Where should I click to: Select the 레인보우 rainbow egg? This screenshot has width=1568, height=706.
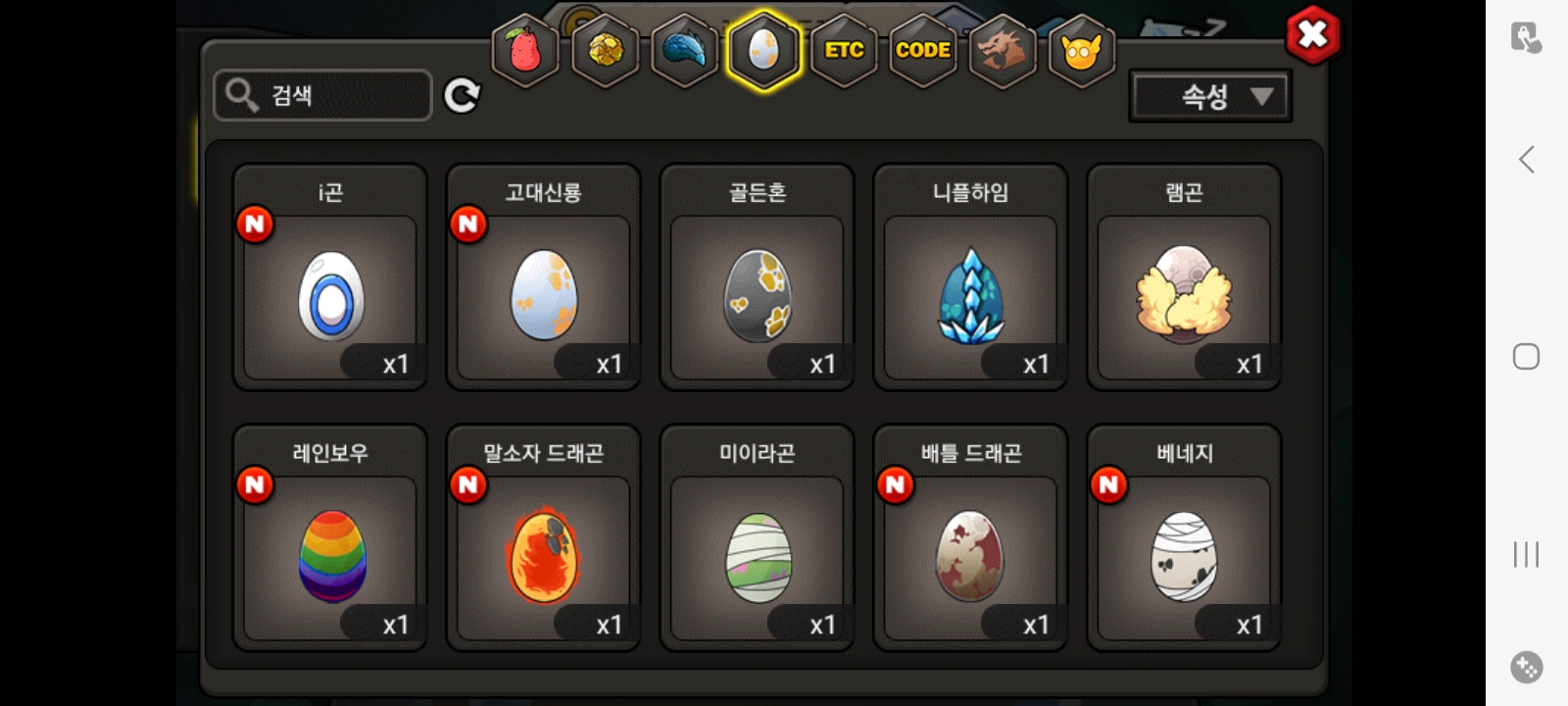pos(330,538)
